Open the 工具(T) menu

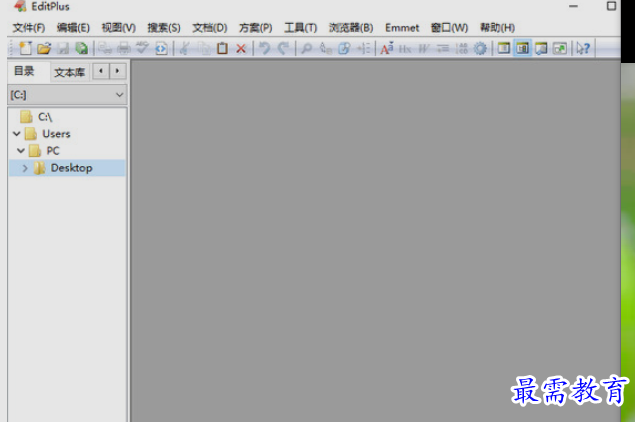pyautogui.click(x=300, y=28)
